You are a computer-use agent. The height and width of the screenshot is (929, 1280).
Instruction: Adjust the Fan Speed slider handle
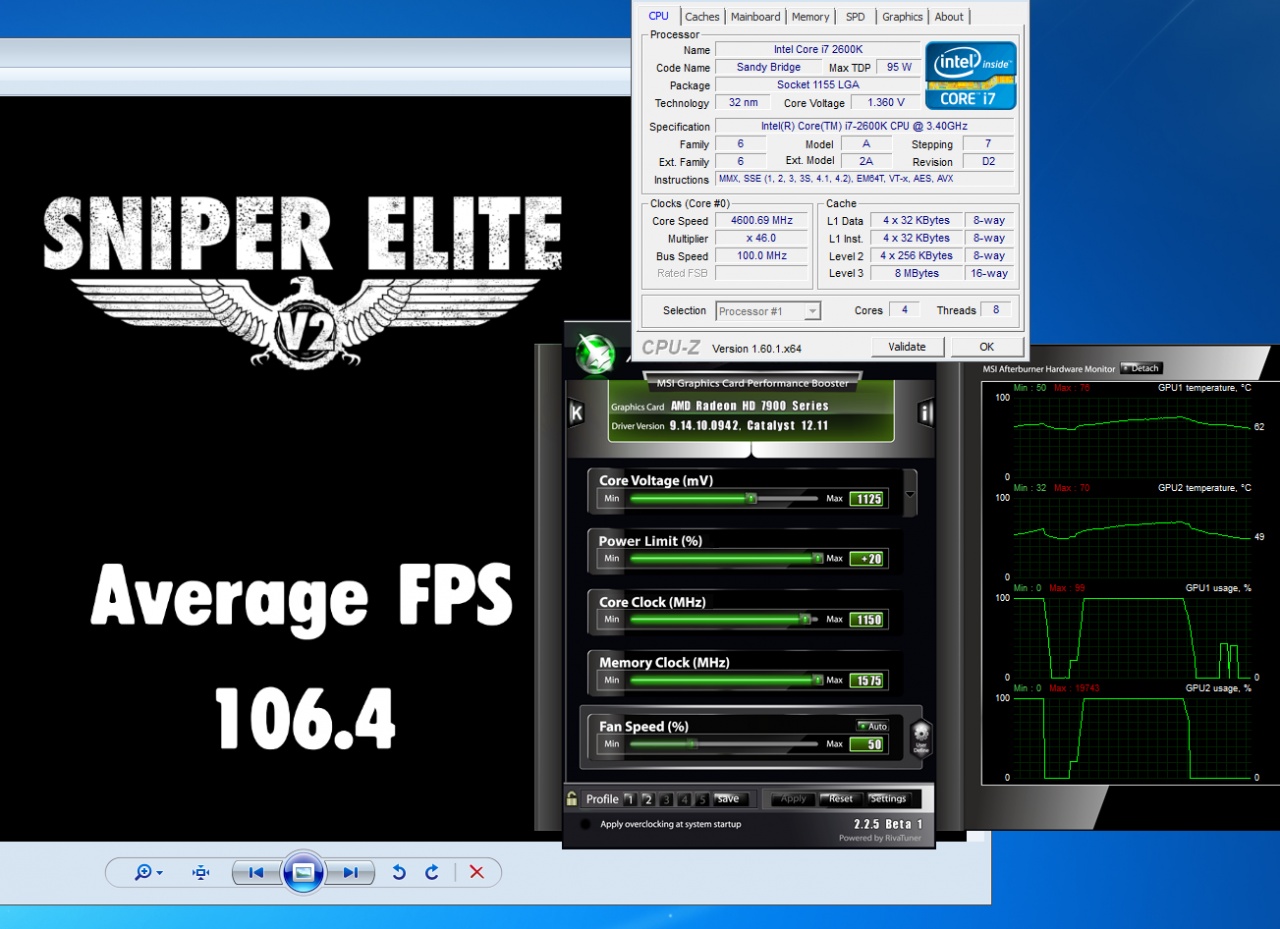tap(690, 744)
